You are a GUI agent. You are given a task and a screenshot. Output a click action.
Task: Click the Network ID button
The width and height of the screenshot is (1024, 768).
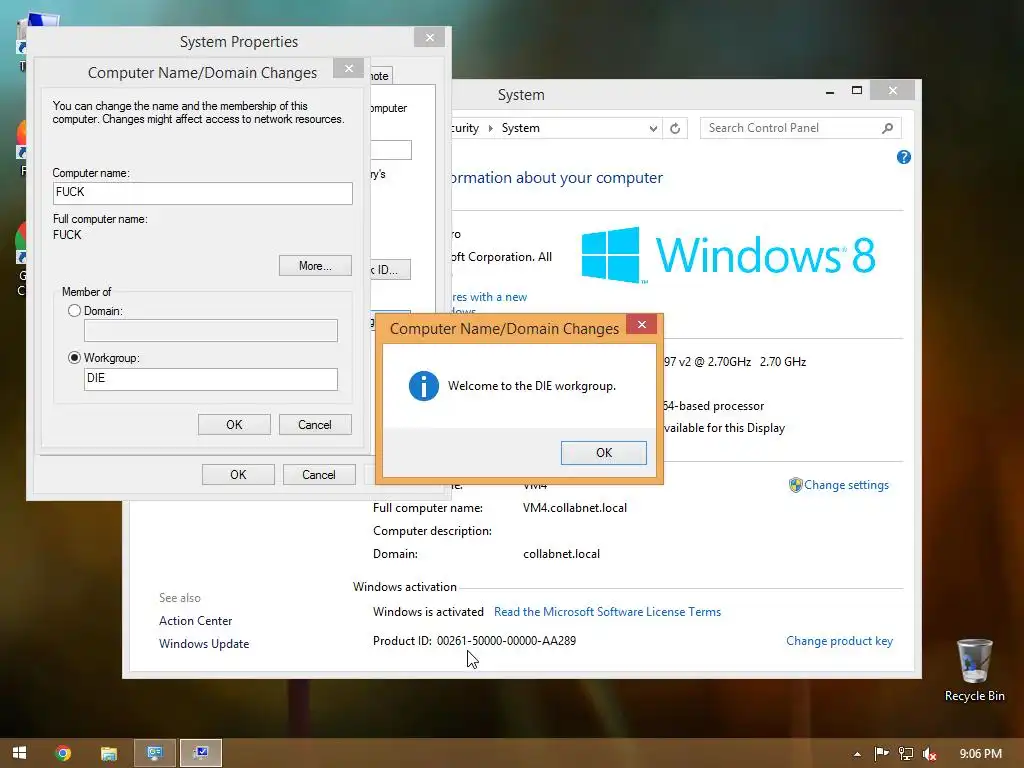391,270
